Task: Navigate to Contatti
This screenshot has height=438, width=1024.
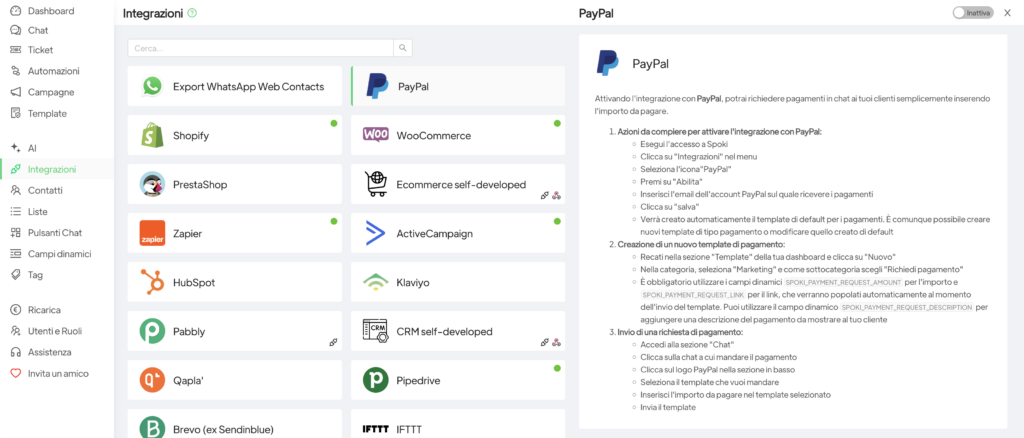Action: [45, 190]
